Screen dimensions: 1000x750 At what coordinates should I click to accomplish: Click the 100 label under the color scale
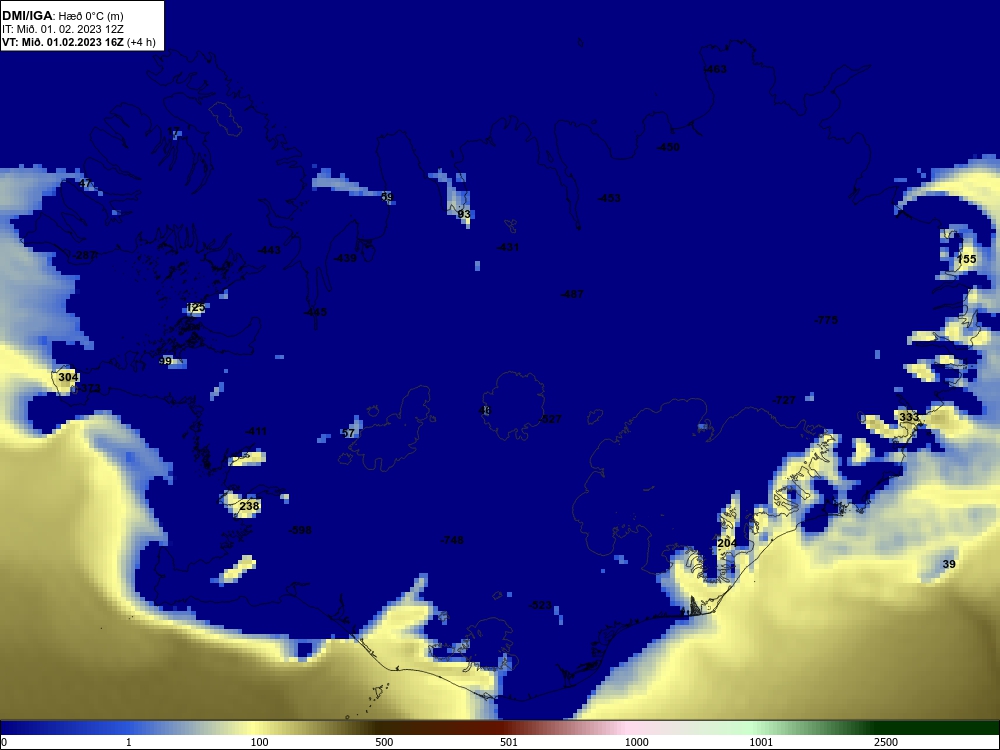click(260, 742)
